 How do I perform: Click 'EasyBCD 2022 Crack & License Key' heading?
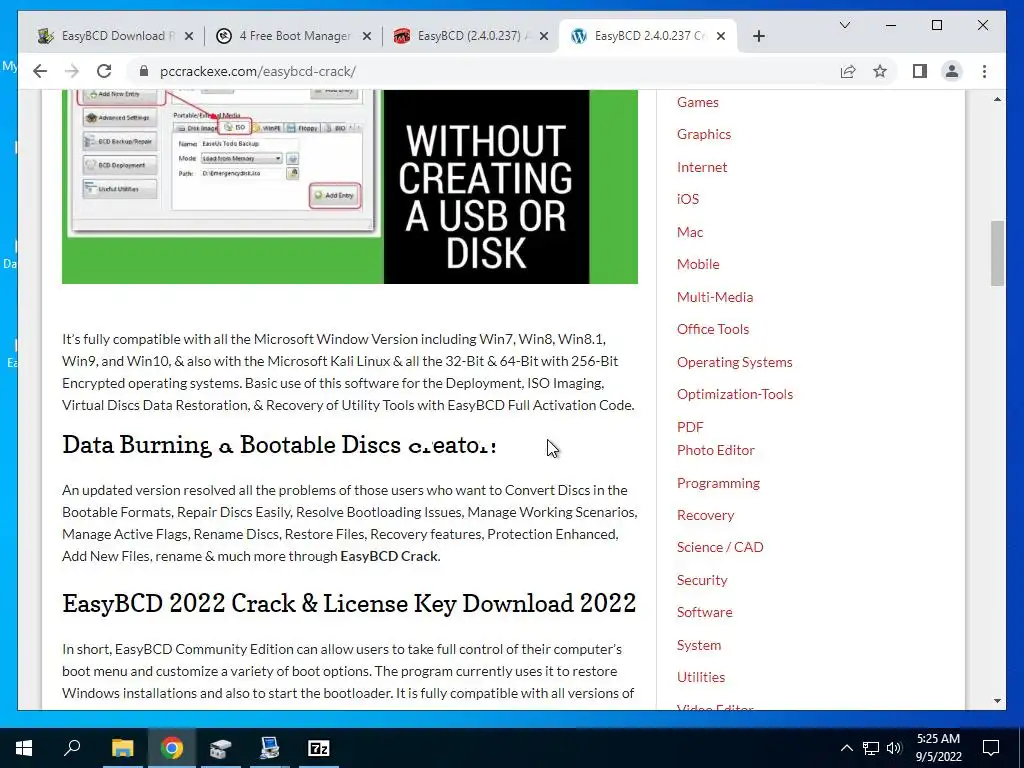click(x=349, y=603)
